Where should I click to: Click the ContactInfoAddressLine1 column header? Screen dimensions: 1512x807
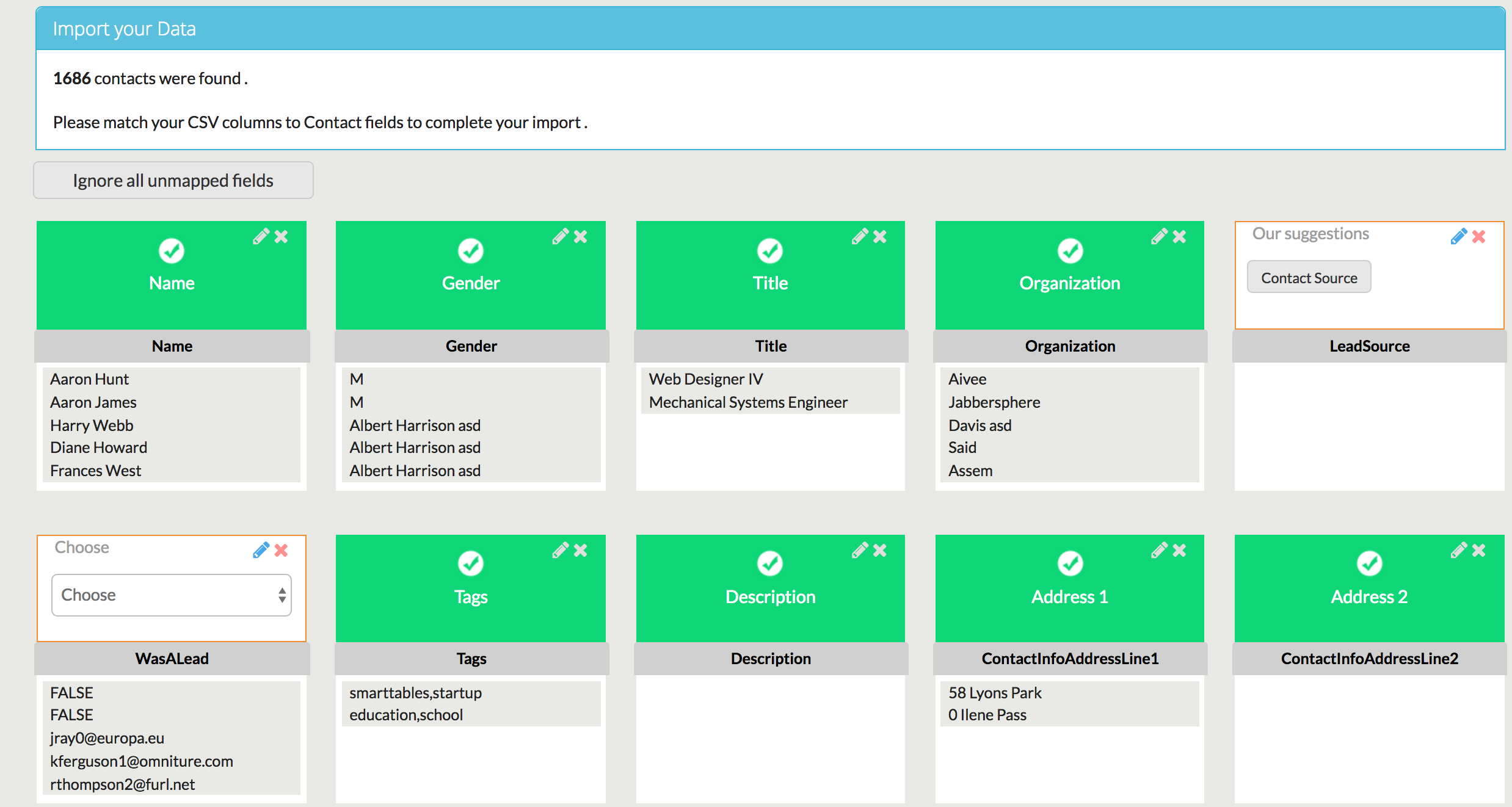pyautogui.click(x=1070, y=659)
